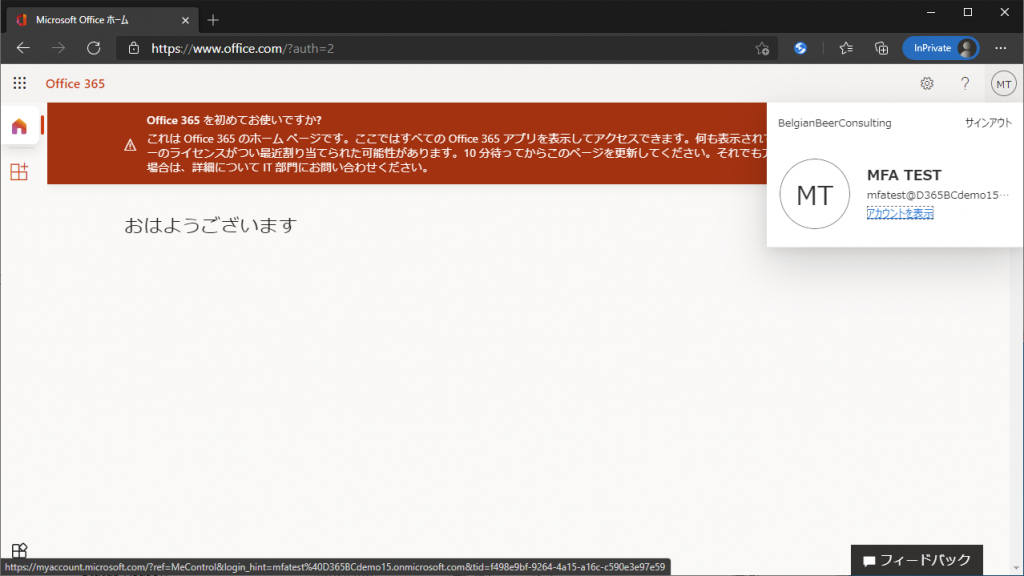
Task: Click the warning triangle icon in banner
Action: tap(131, 145)
